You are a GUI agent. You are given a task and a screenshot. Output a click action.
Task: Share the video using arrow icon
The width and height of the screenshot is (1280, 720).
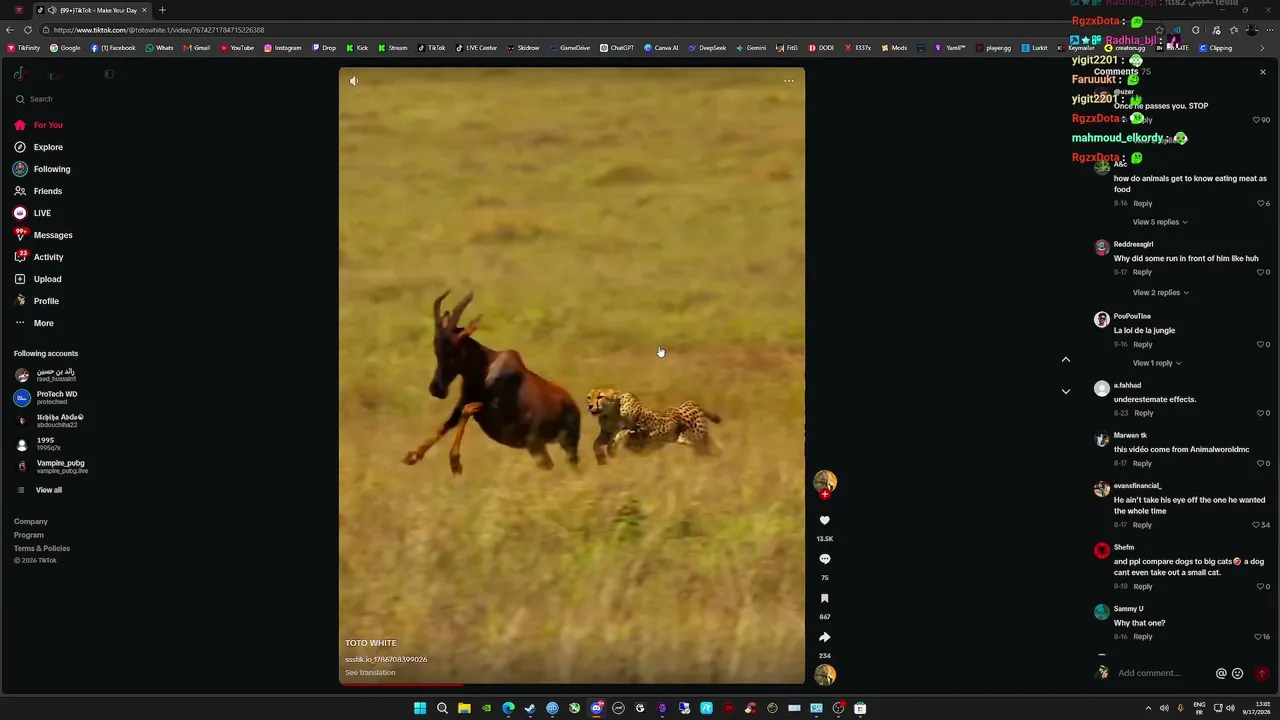pyautogui.click(x=824, y=637)
